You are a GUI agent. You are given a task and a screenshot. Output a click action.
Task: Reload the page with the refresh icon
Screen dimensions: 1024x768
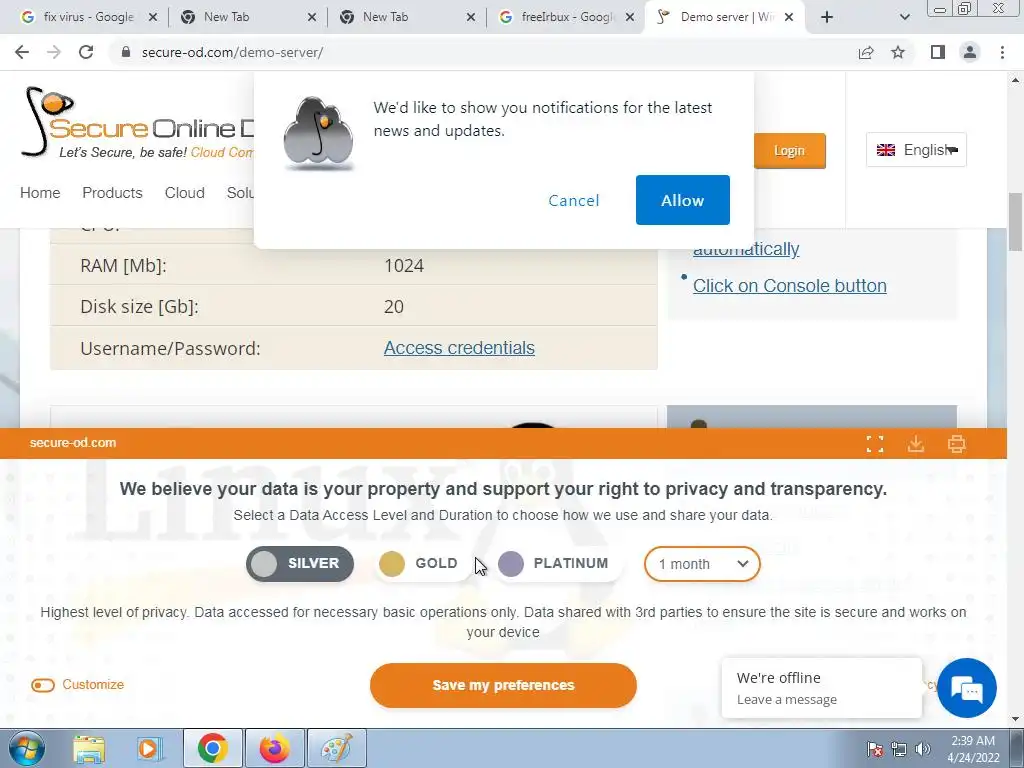pos(86,52)
